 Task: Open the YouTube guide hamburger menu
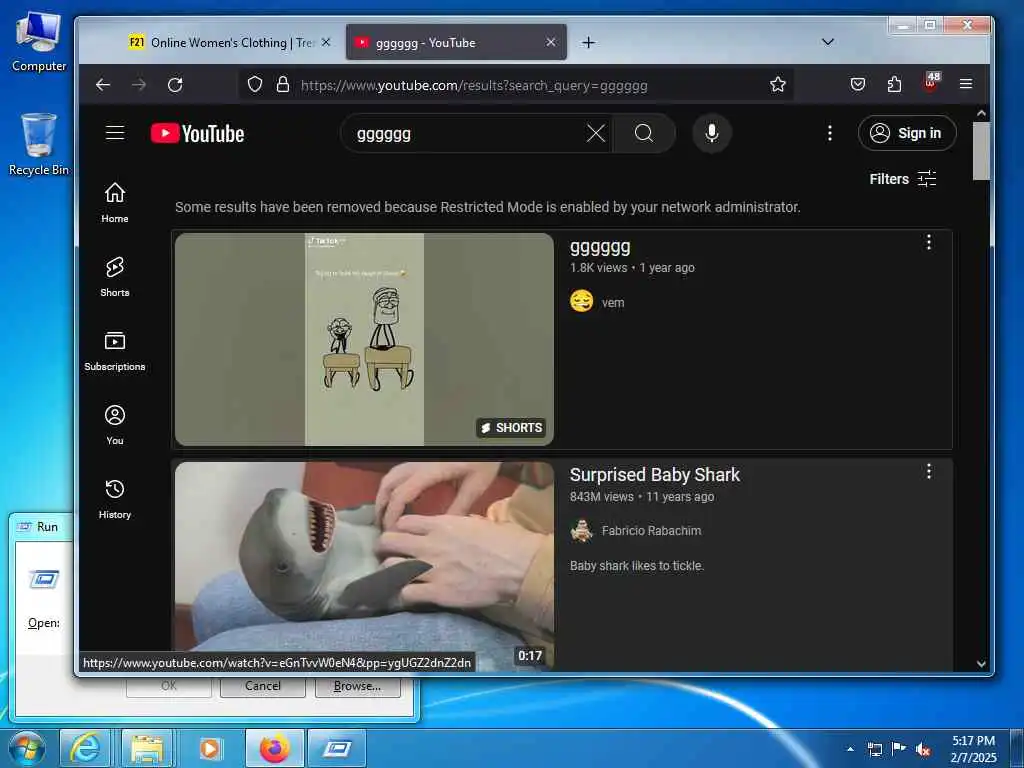click(115, 133)
